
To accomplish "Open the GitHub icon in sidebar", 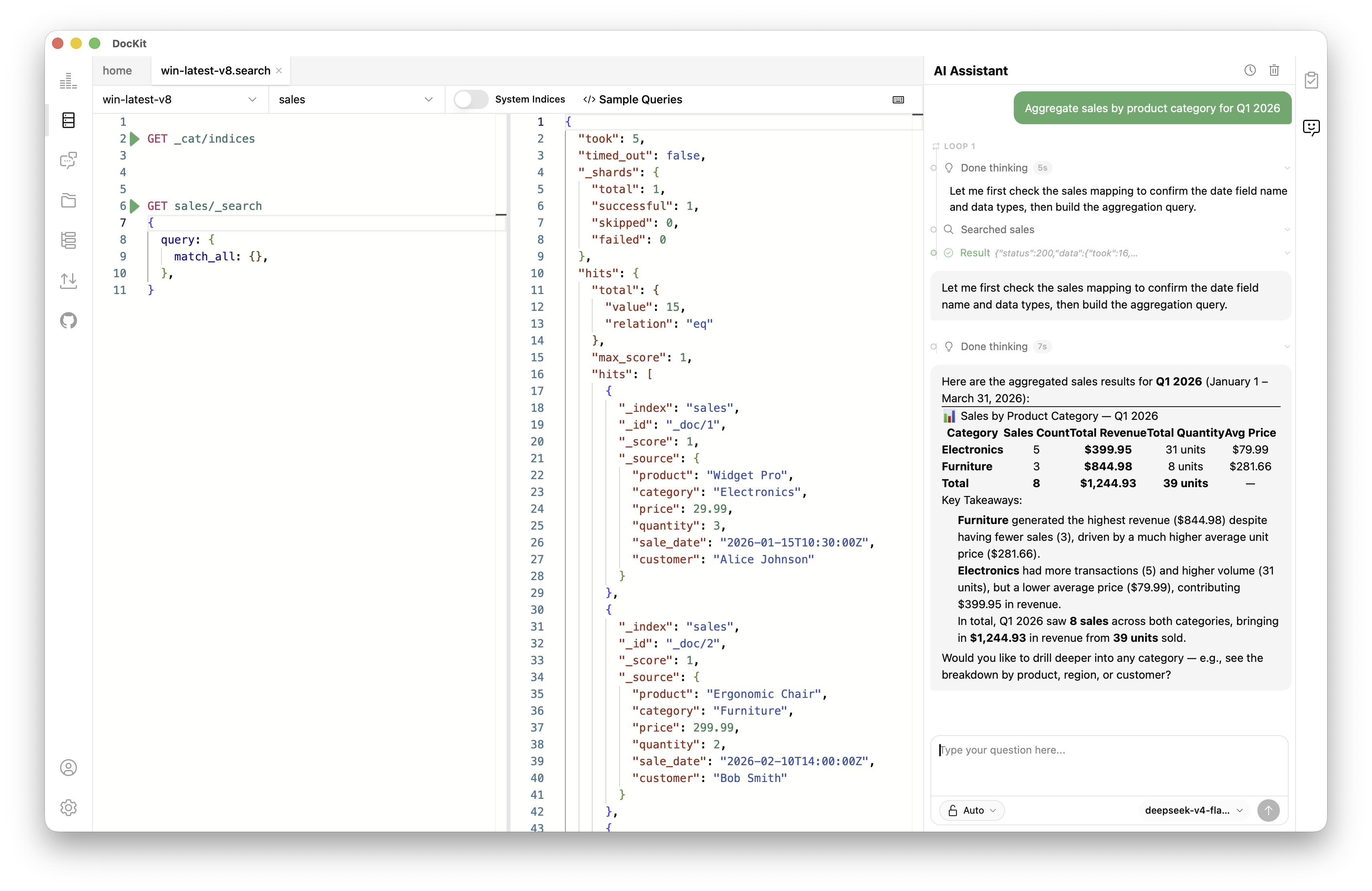I will pos(68,321).
